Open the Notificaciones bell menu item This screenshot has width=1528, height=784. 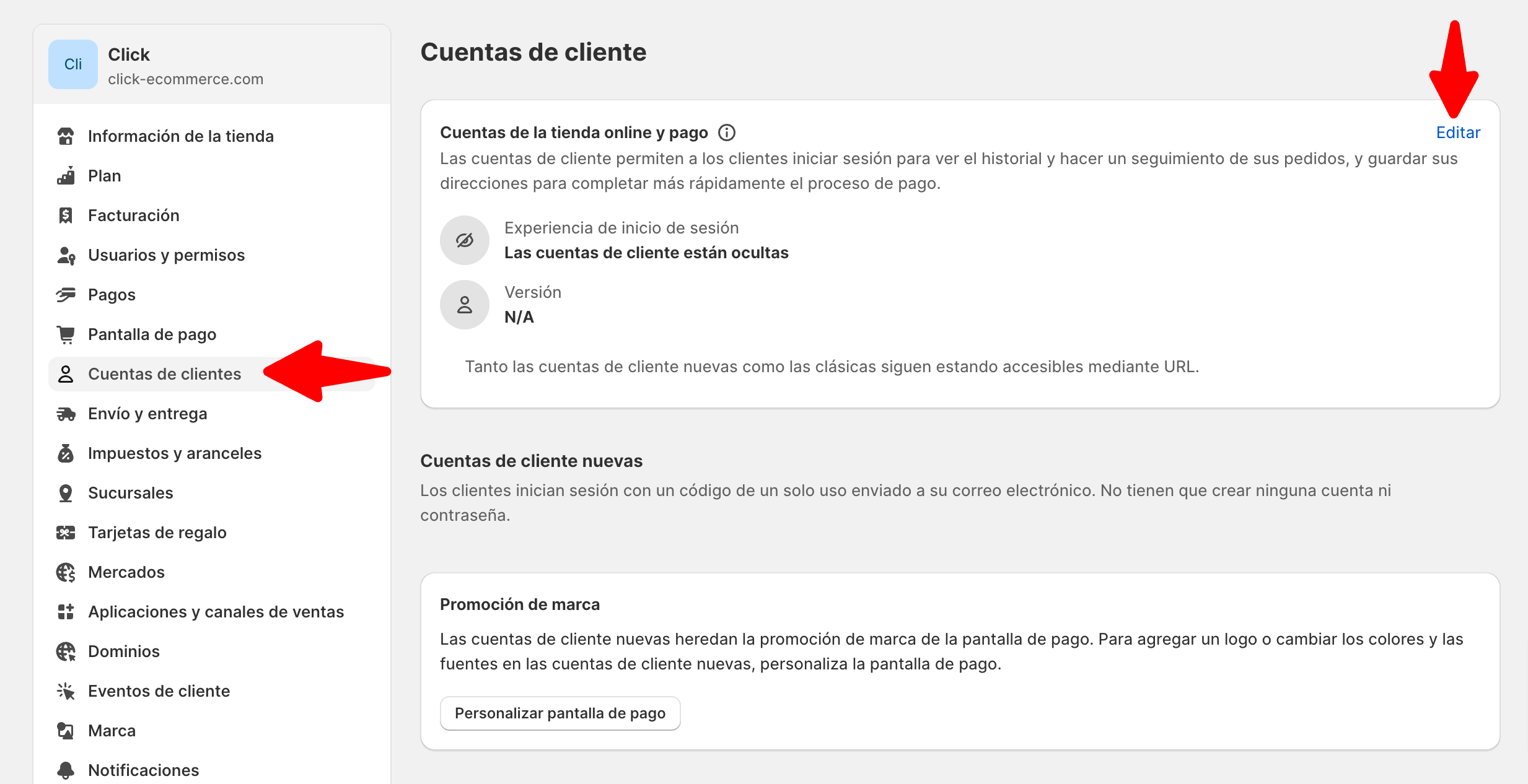[x=143, y=770]
